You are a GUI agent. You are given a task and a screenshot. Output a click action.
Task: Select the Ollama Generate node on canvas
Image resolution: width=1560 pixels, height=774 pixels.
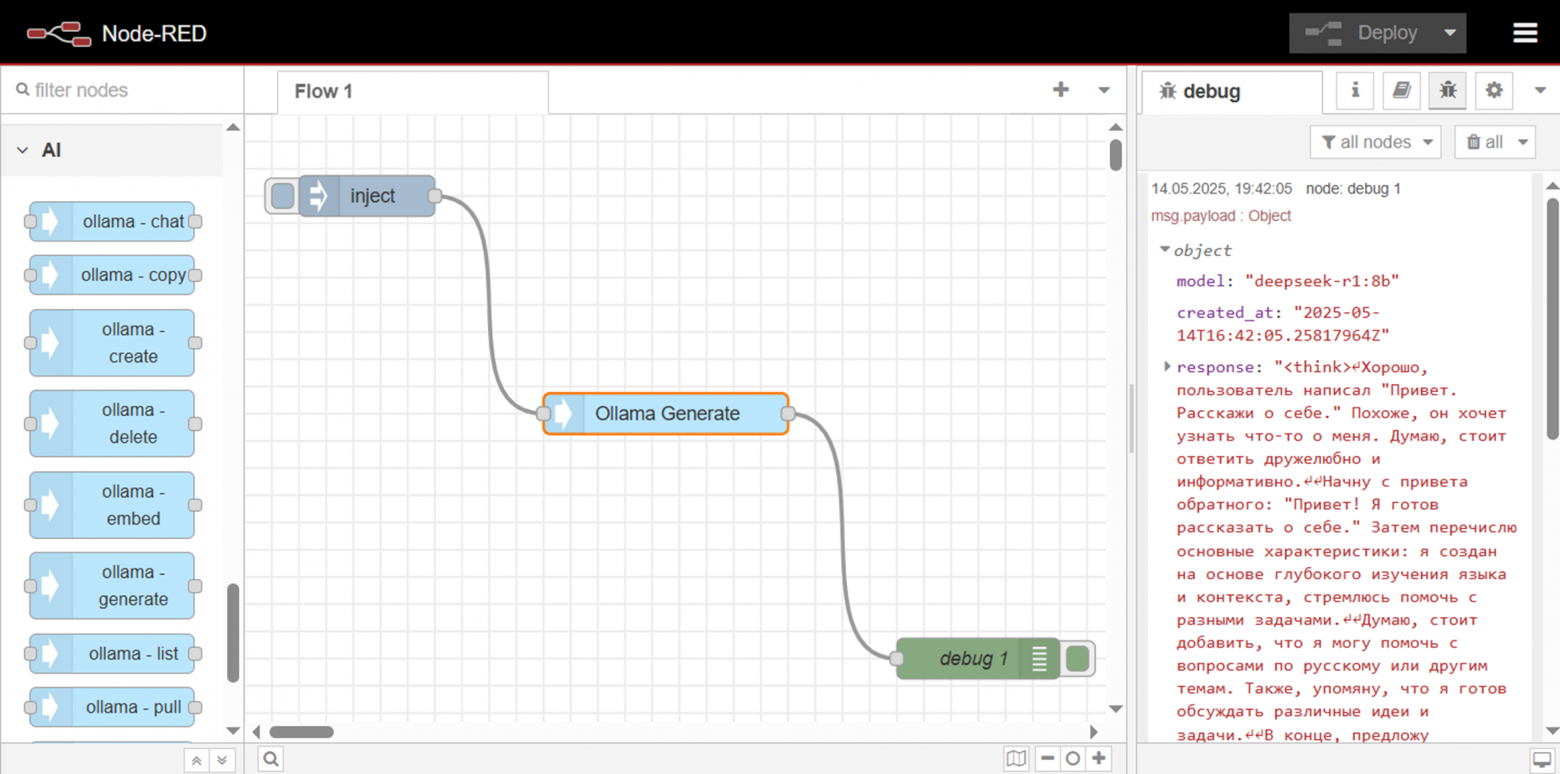point(666,414)
